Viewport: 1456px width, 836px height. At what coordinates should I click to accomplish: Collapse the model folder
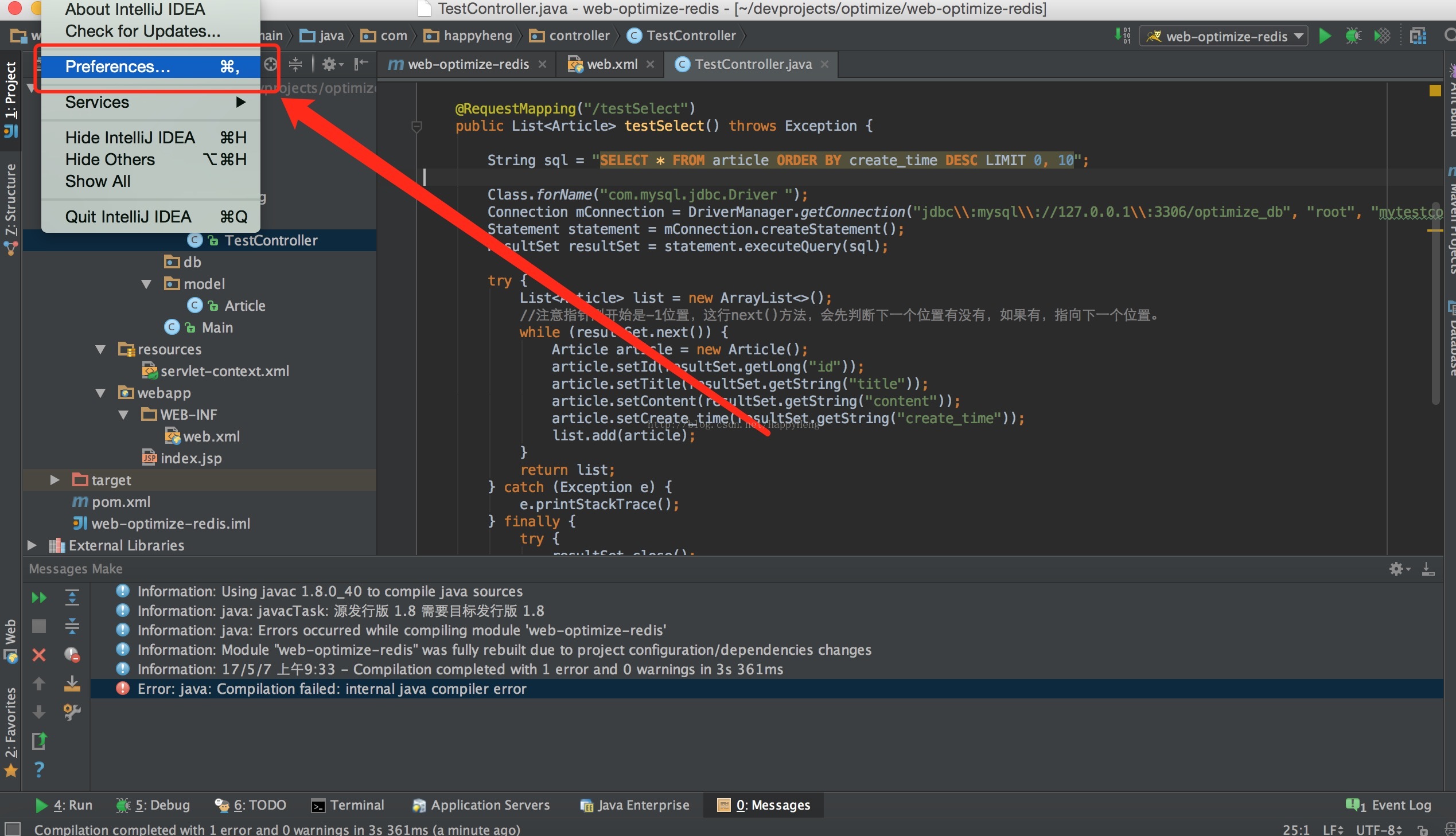tap(146, 284)
